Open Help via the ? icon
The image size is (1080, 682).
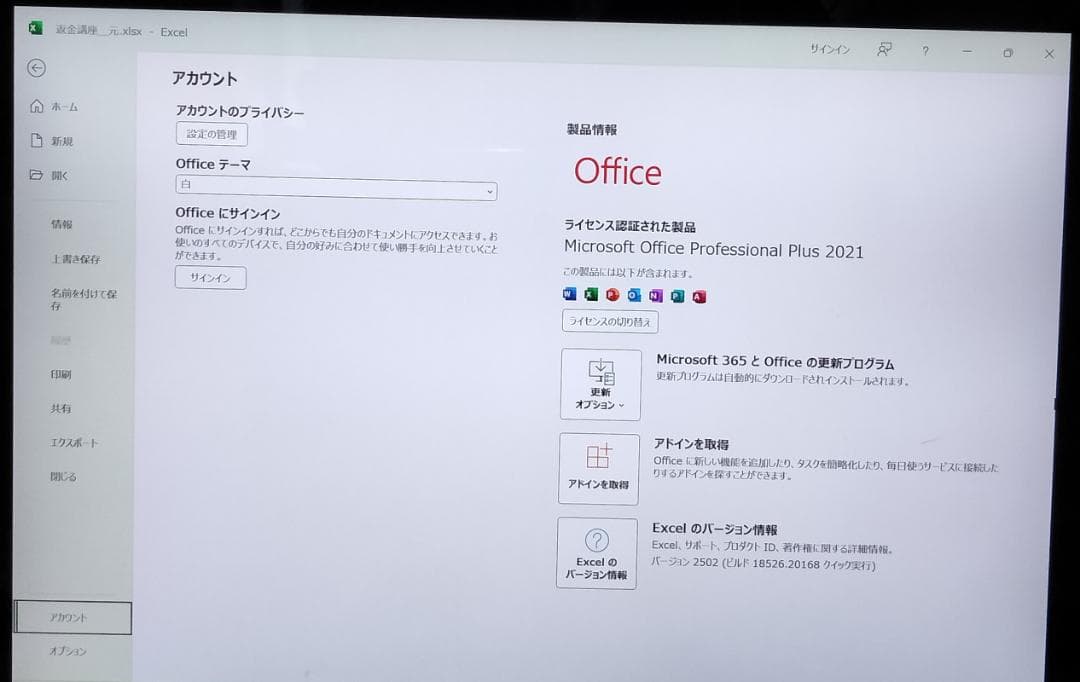(x=926, y=52)
